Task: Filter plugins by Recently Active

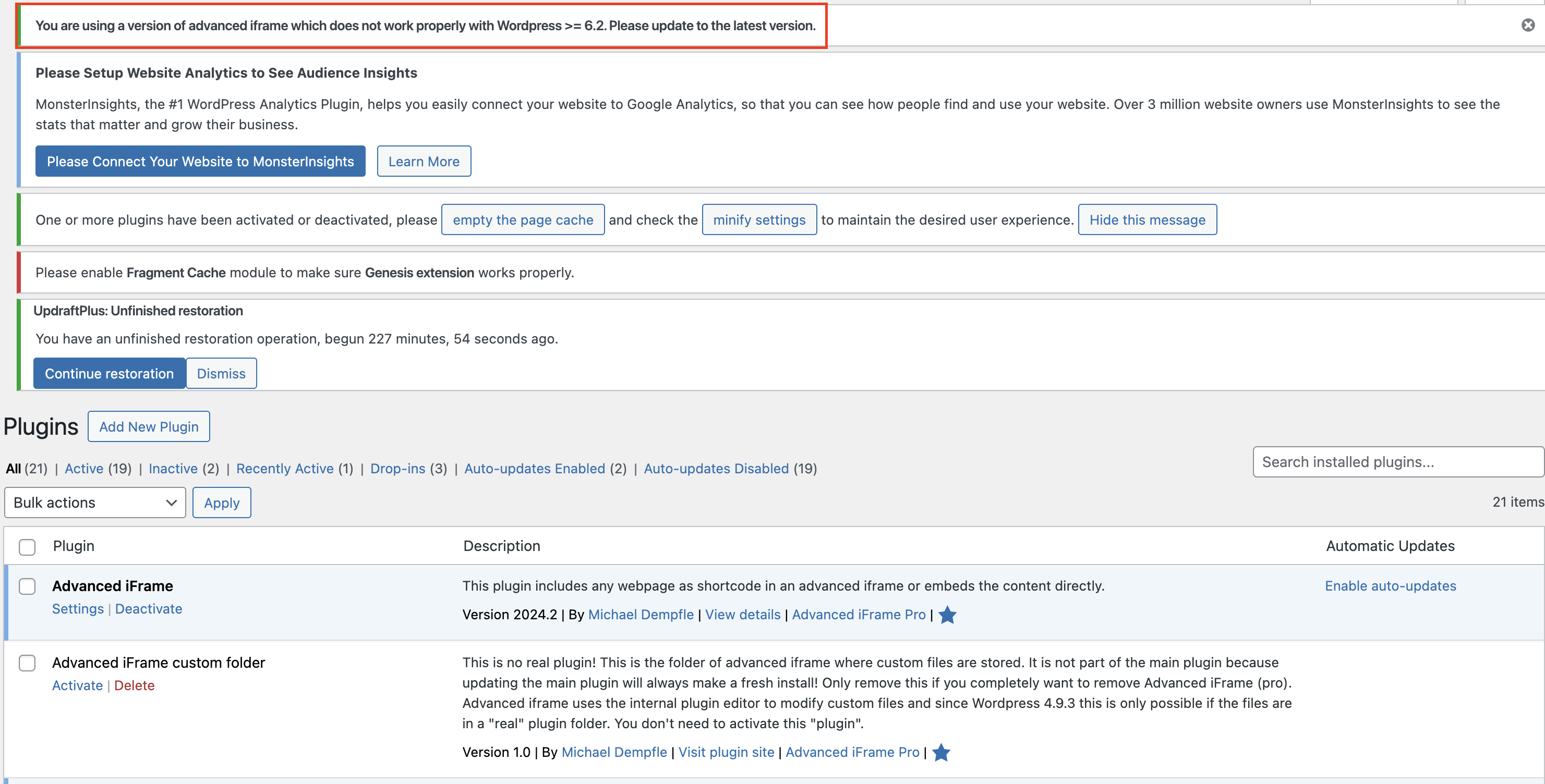Action: (285, 469)
